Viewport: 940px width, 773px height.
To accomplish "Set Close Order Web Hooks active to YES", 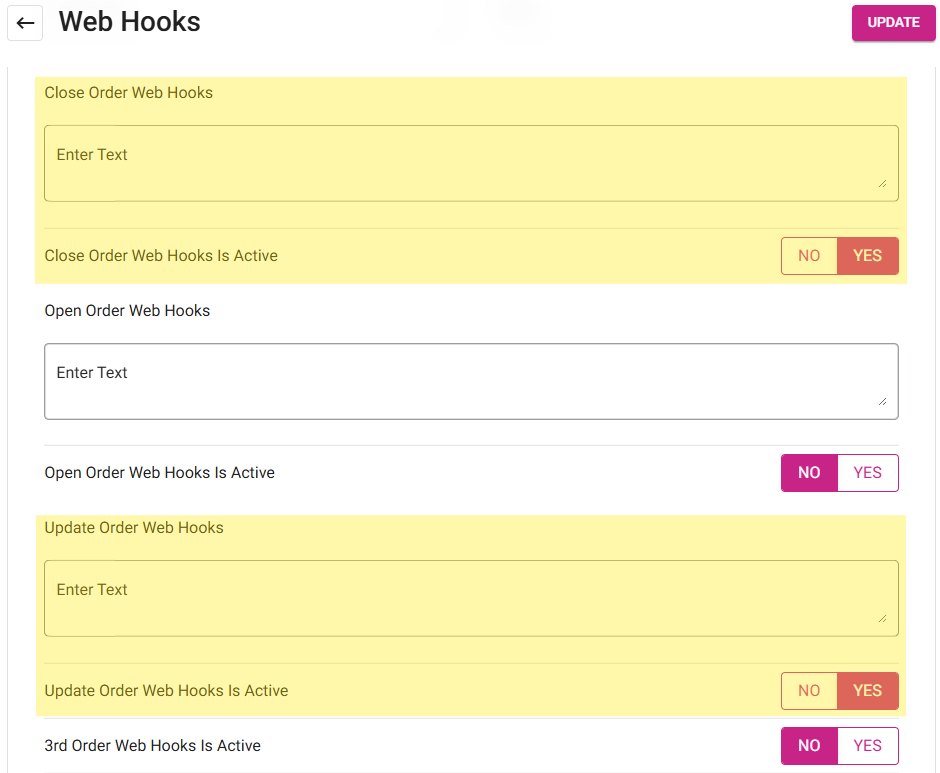I will pyautogui.click(x=867, y=255).
